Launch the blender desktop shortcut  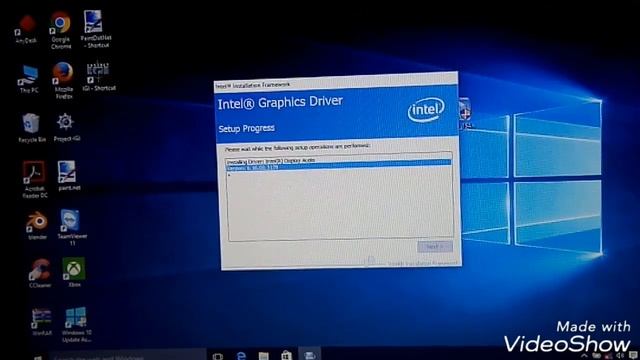pyautogui.click(x=37, y=225)
